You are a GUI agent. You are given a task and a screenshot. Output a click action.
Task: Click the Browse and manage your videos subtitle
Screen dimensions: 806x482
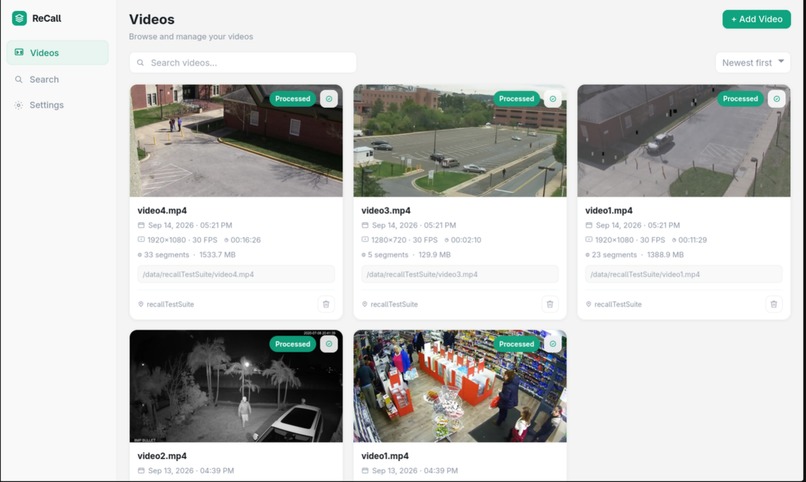pos(191,36)
